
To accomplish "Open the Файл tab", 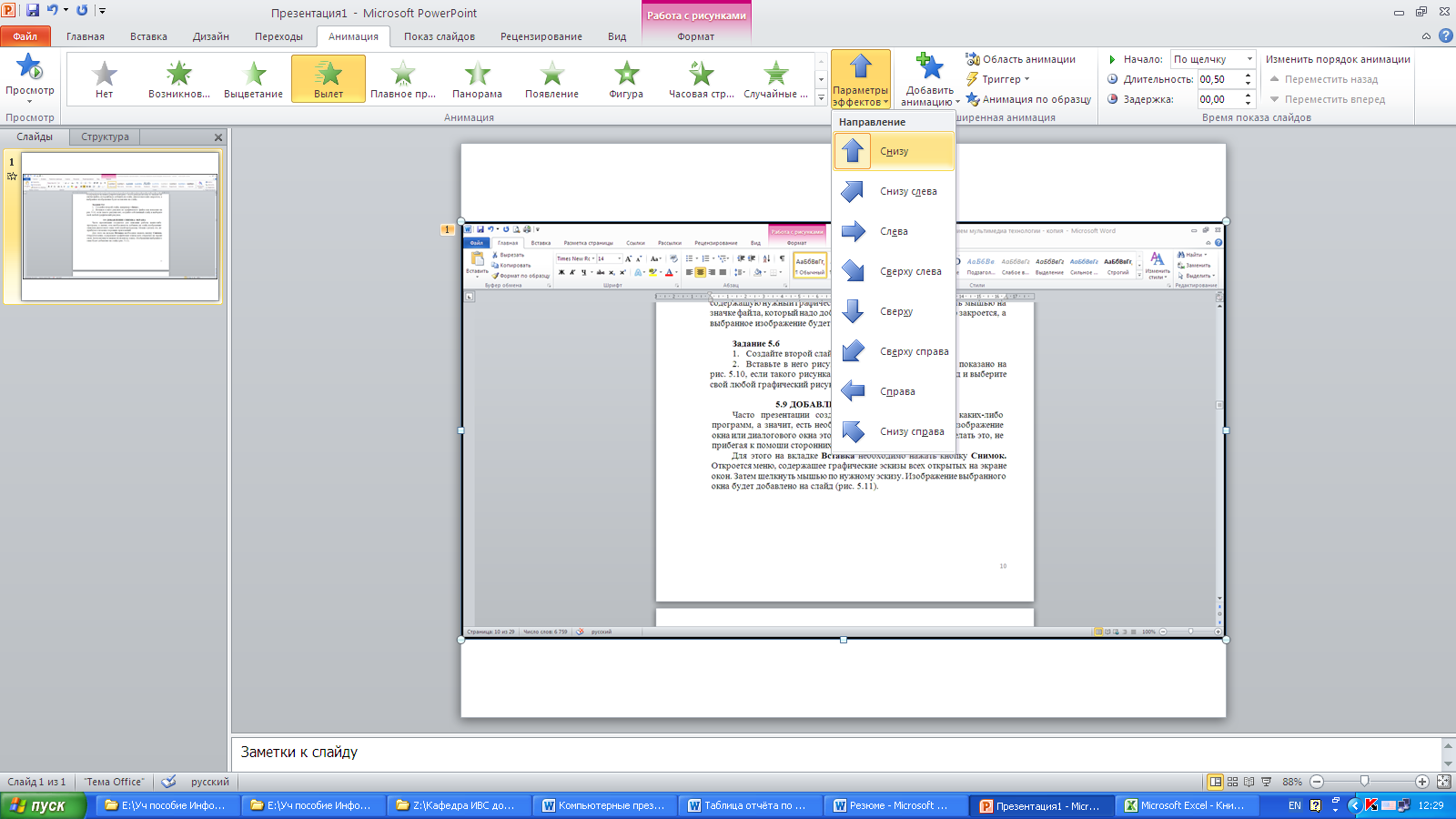I will coord(25,36).
